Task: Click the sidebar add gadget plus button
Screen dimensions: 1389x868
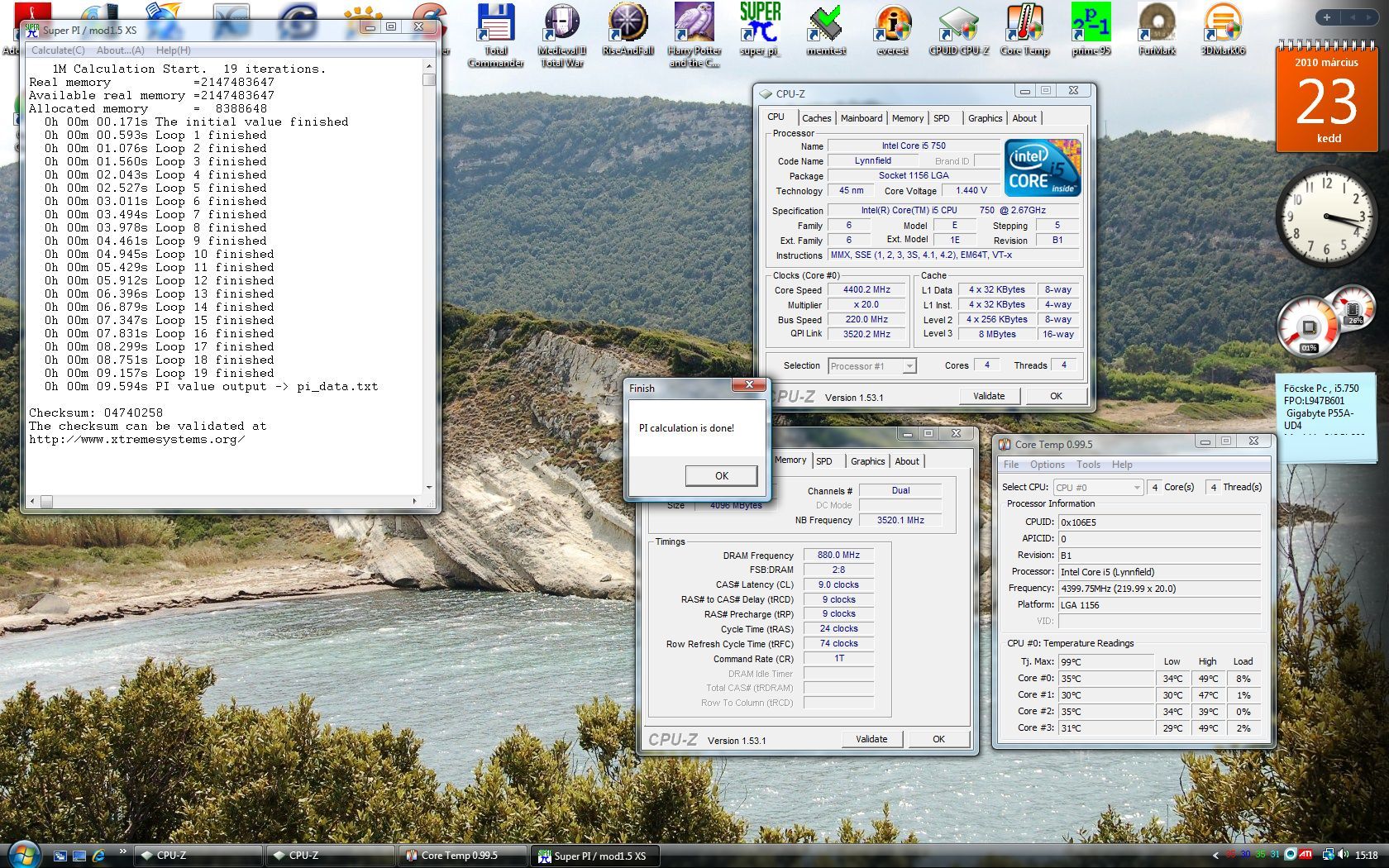Action: pyautogui.click(x=1326, y=17)
